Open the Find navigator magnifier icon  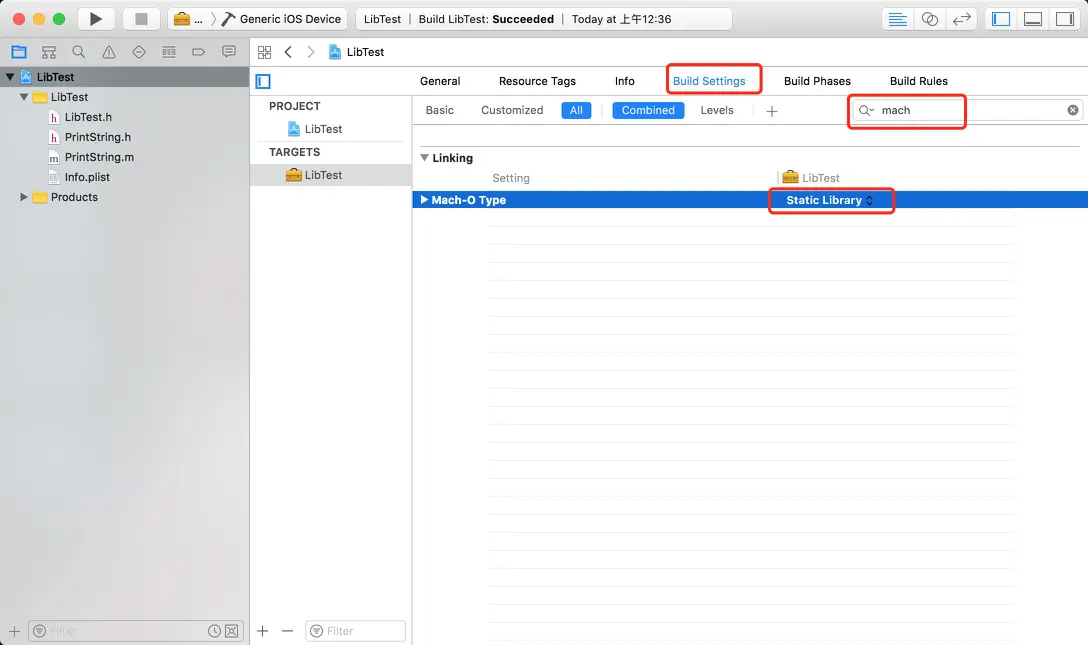tap(78, 52)
